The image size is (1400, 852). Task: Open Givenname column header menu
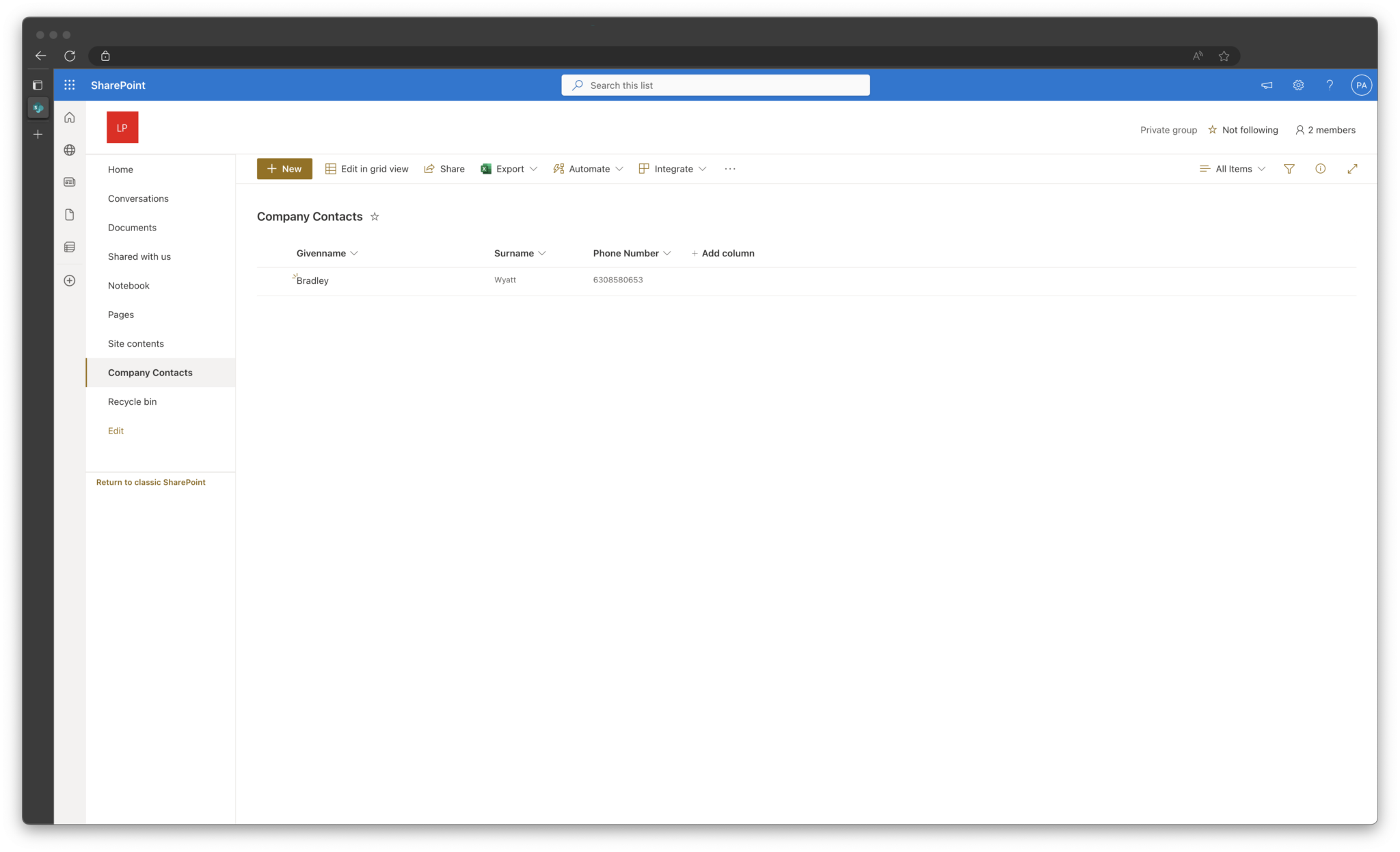pos(327,253)
